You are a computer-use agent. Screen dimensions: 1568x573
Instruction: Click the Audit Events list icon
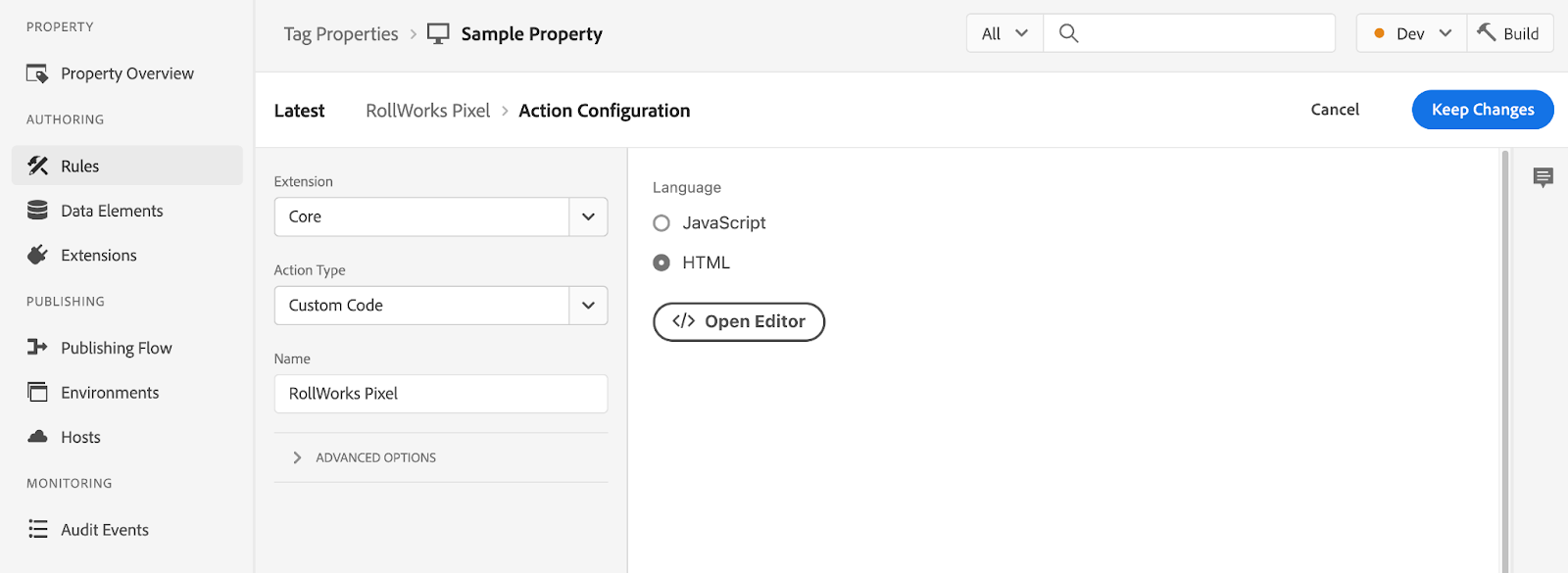tap(37, 530)
